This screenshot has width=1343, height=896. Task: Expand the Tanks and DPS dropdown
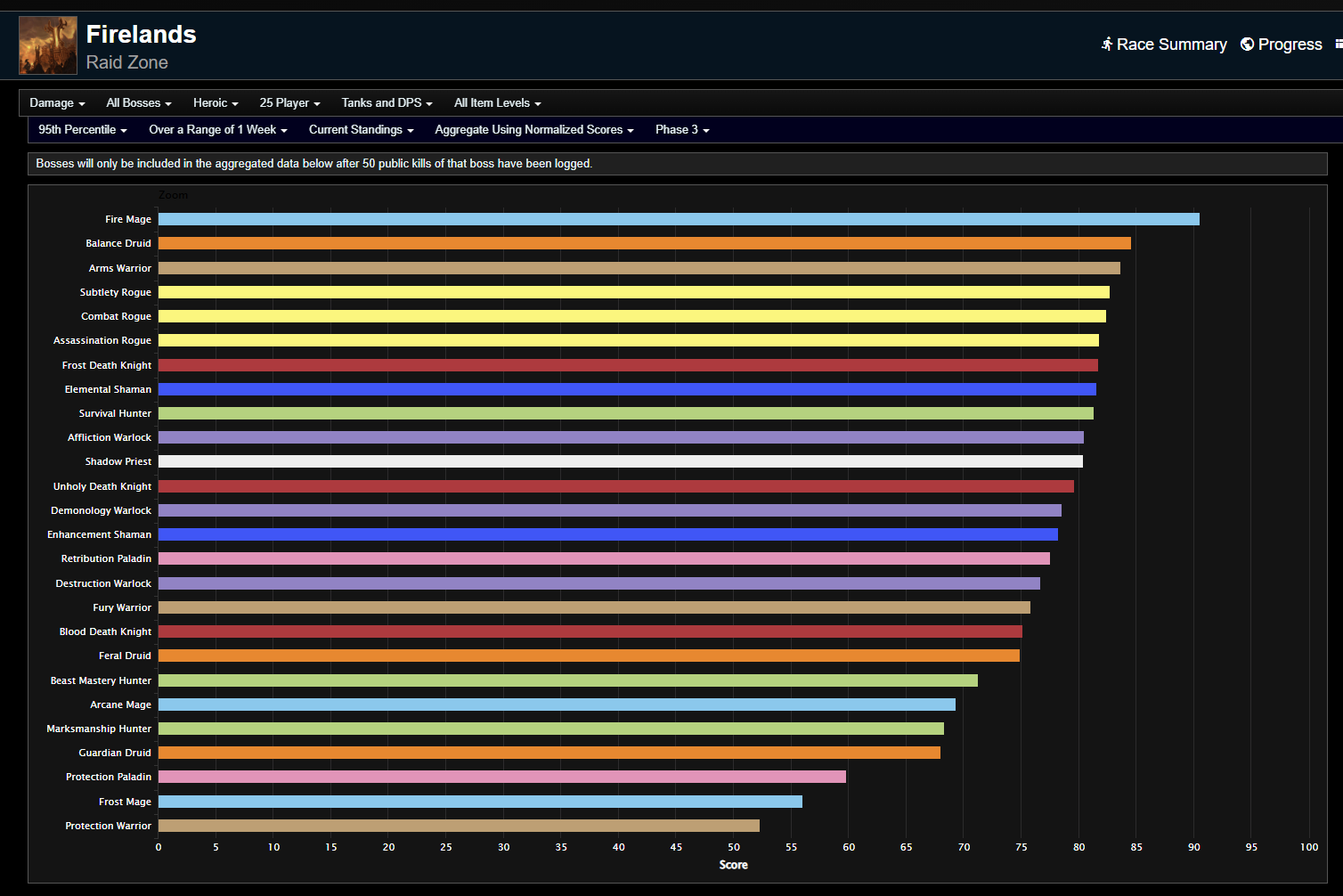[x=387, y=102]
